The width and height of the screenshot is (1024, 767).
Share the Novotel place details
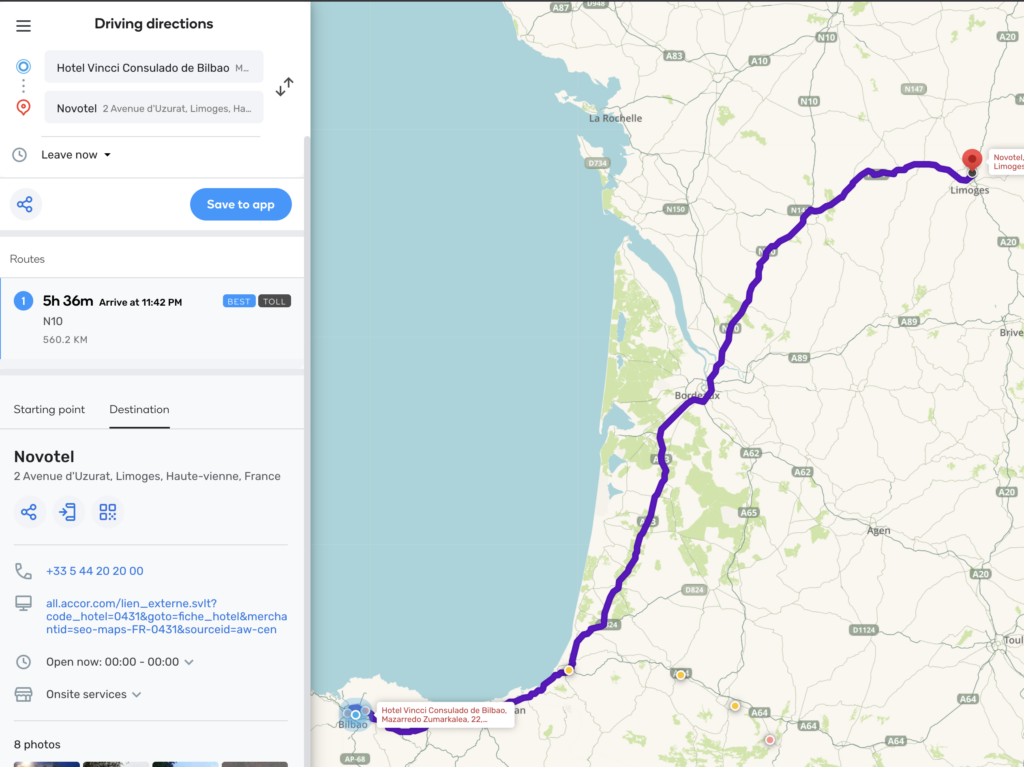point(29,512)
